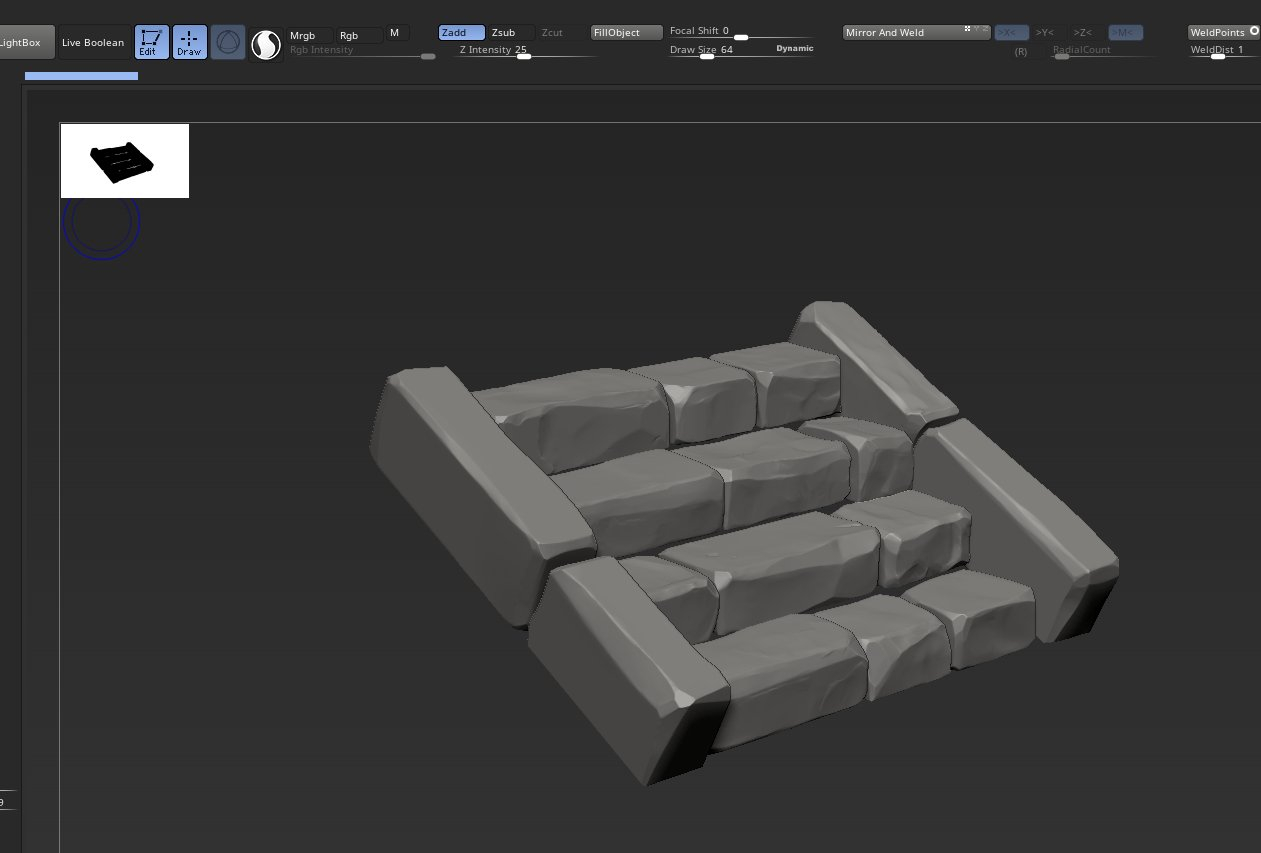The image size is (1261, 853).
Task: Toggle Live Boolean mode
Action: click(93, 43)
